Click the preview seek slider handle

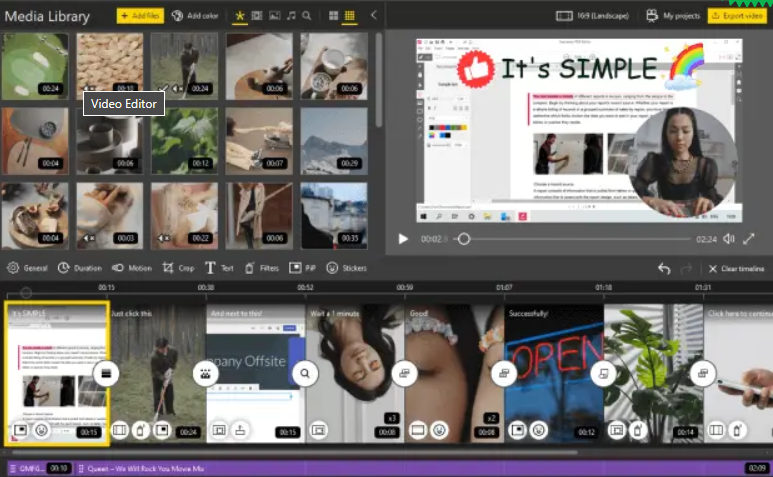[463, 239]
